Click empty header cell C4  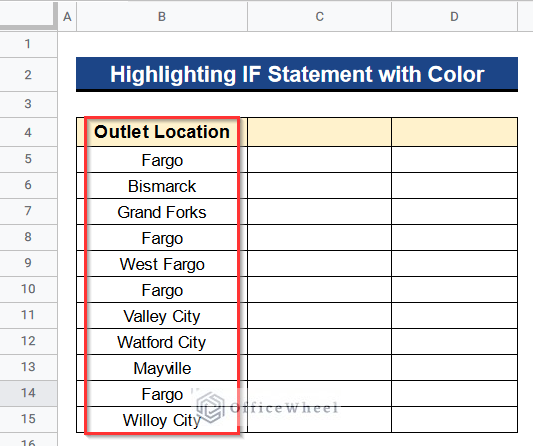(x=320, y=132)
